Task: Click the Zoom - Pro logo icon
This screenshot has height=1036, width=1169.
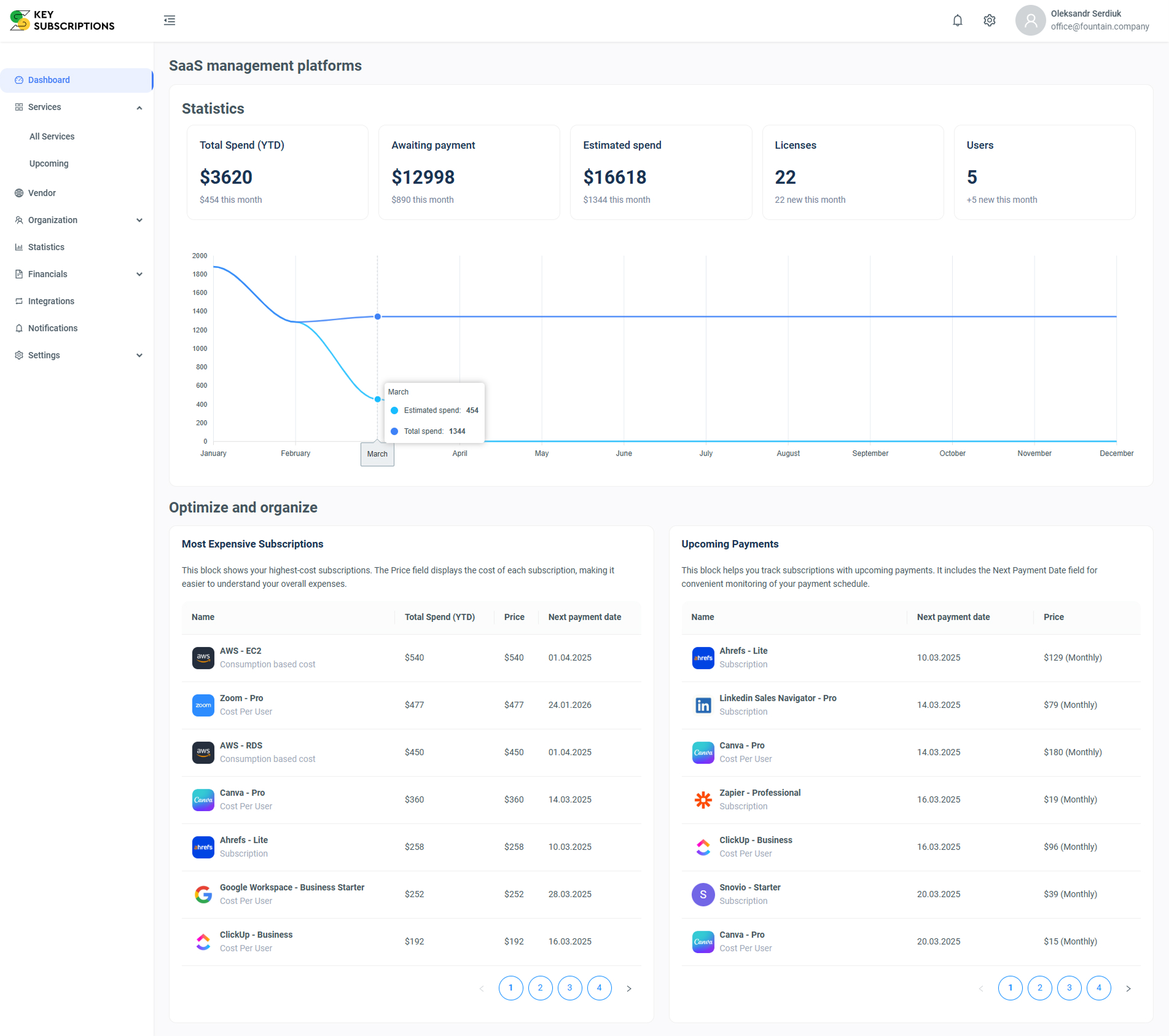Action: pos(203,705)
